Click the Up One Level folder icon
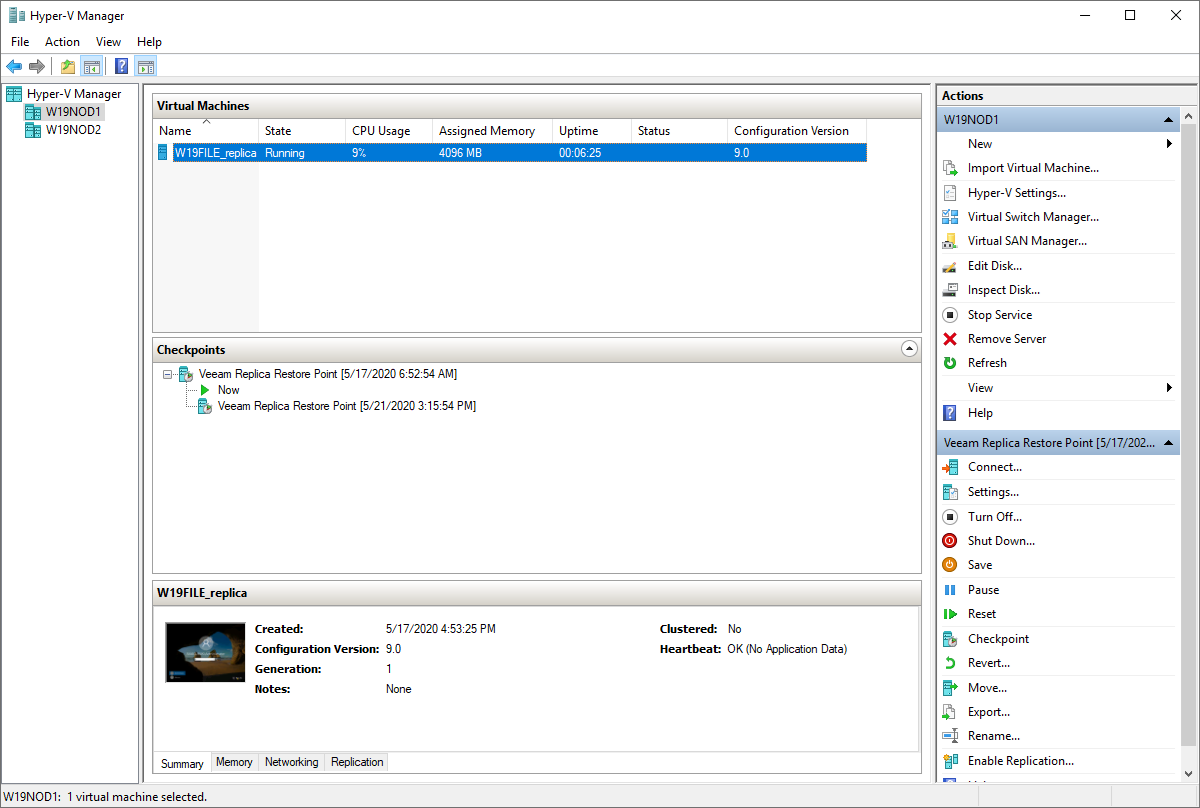The height and width of the screenshot is (808, 1200). pos(68,67)
